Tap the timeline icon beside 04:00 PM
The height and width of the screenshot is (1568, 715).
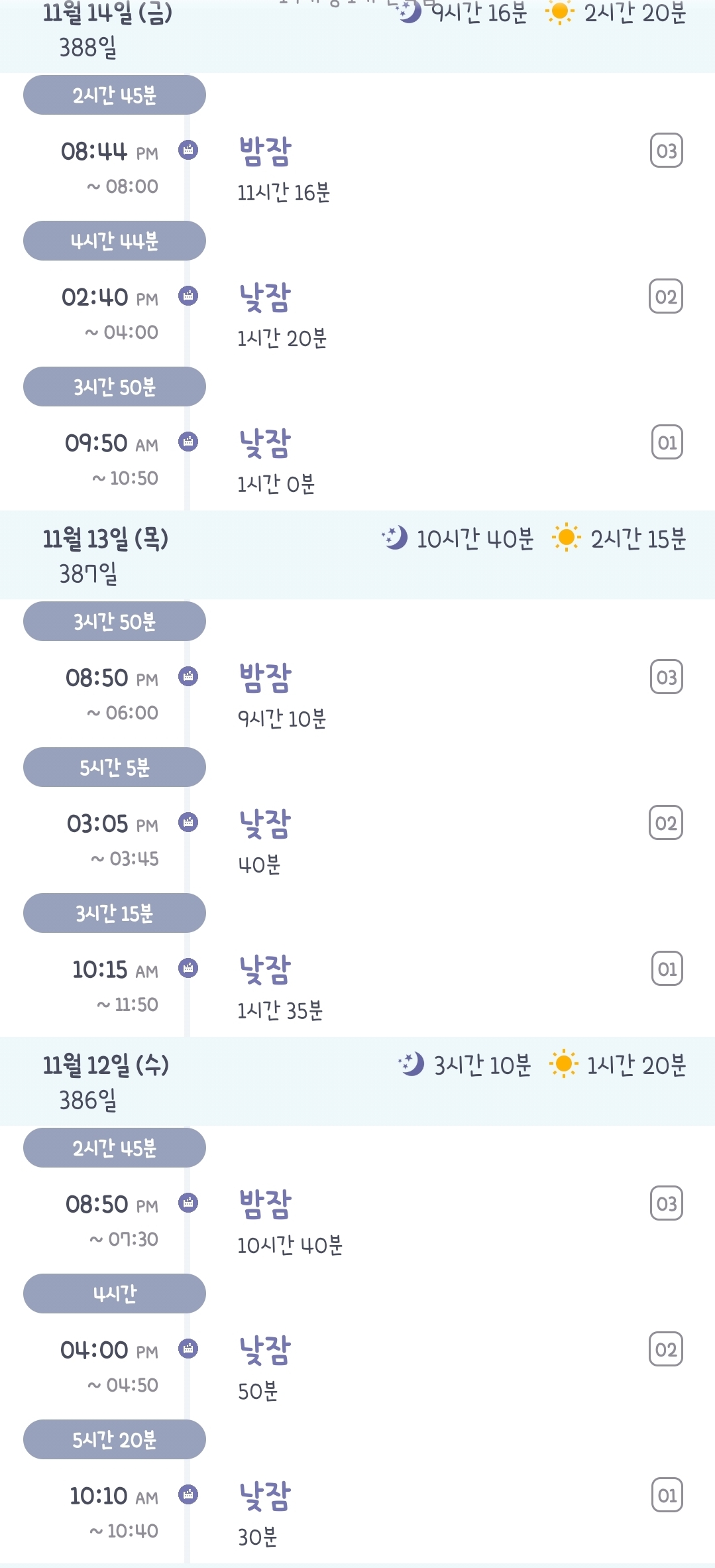click(x=188, y=1349)
